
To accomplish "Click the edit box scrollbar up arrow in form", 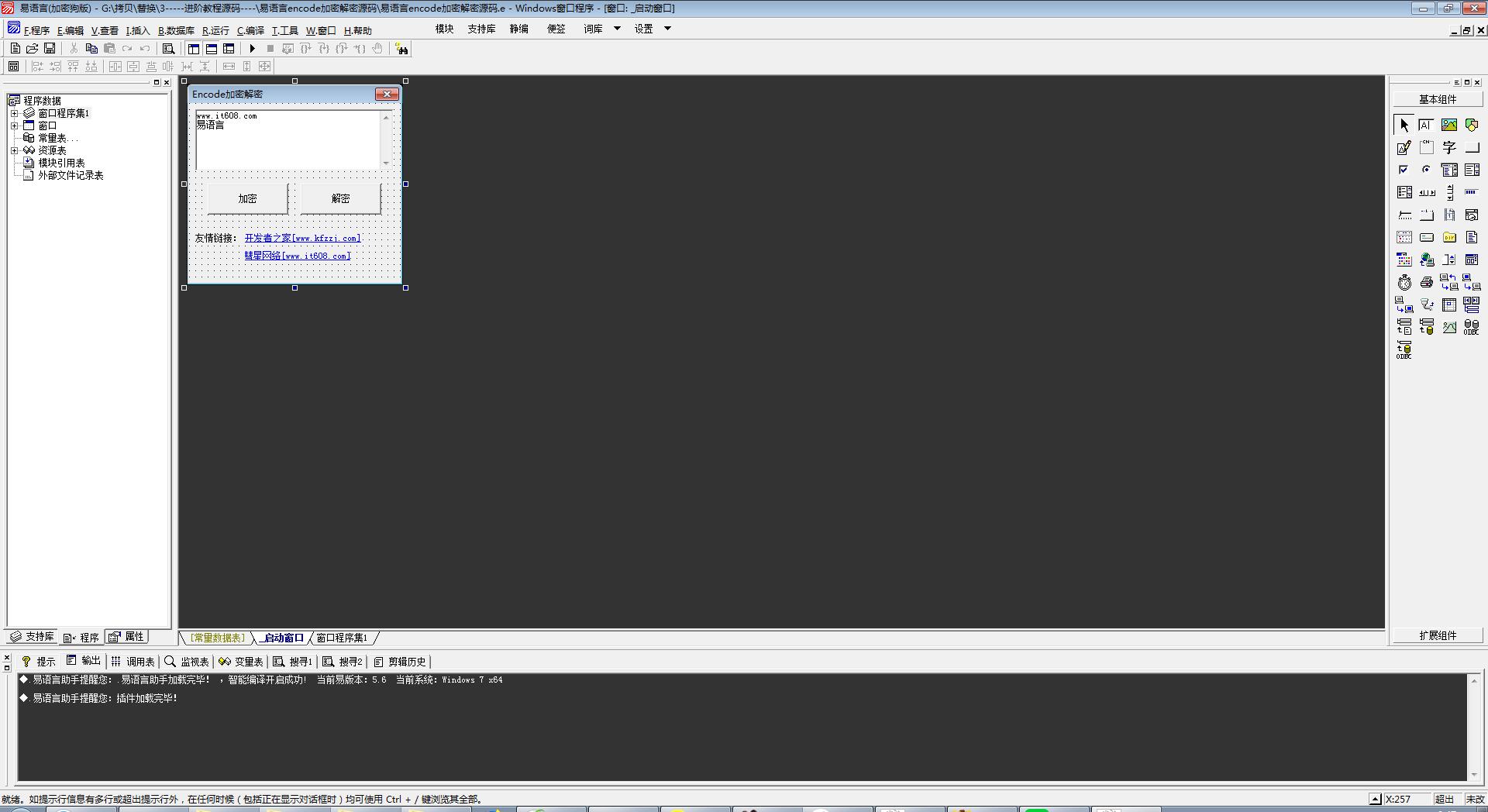I will click(x=386, y=117).
